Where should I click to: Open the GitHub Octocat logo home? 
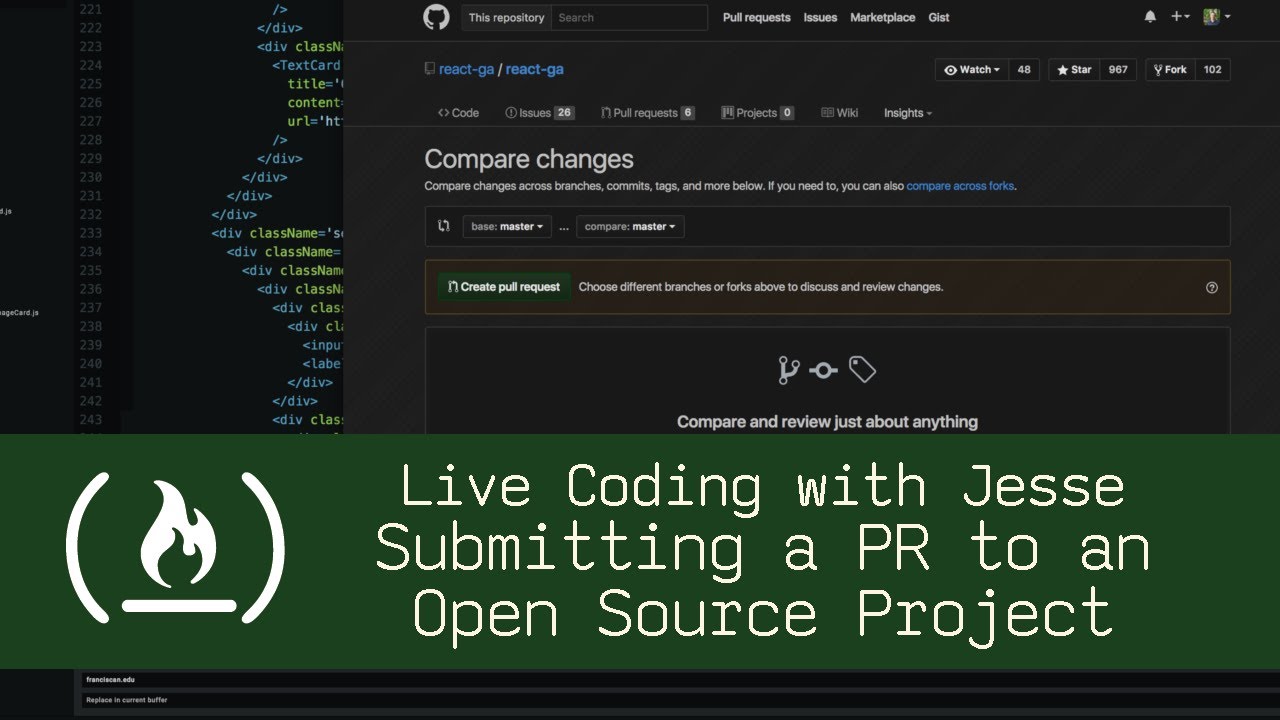pos(436,17)
